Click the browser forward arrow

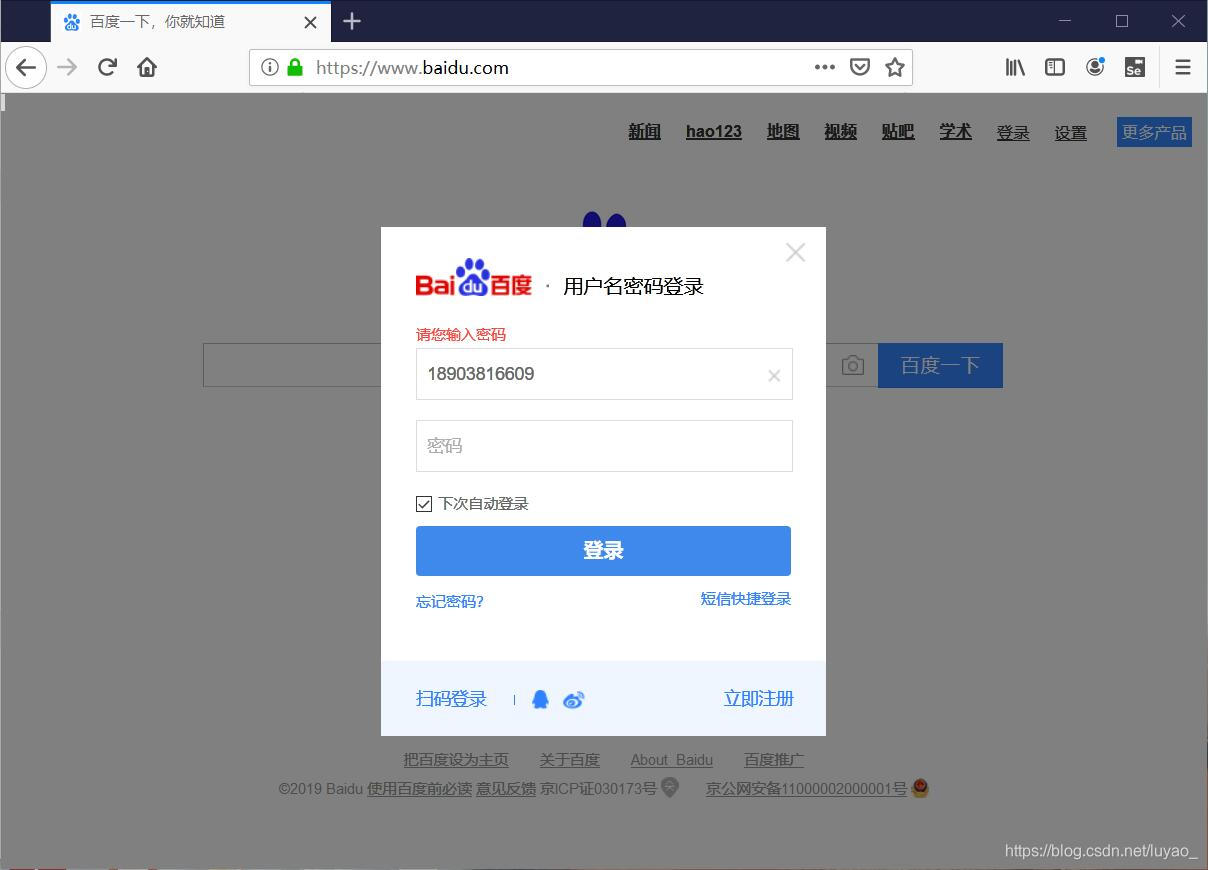[x=67, y=68]
